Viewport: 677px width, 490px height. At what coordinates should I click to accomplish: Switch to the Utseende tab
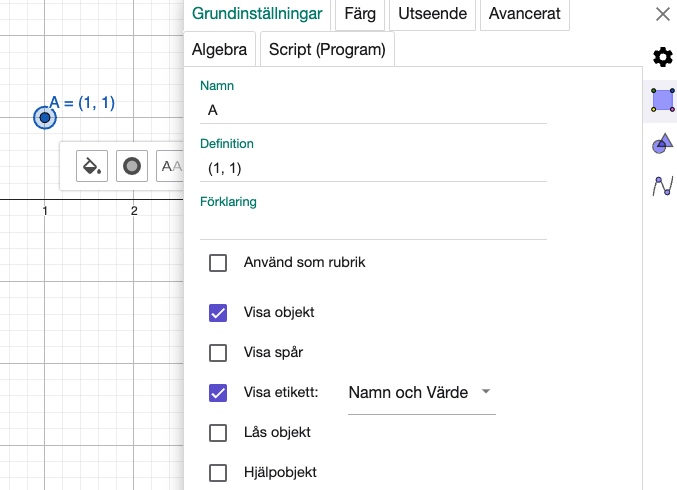pyautogui.click(x=432, y=14)
